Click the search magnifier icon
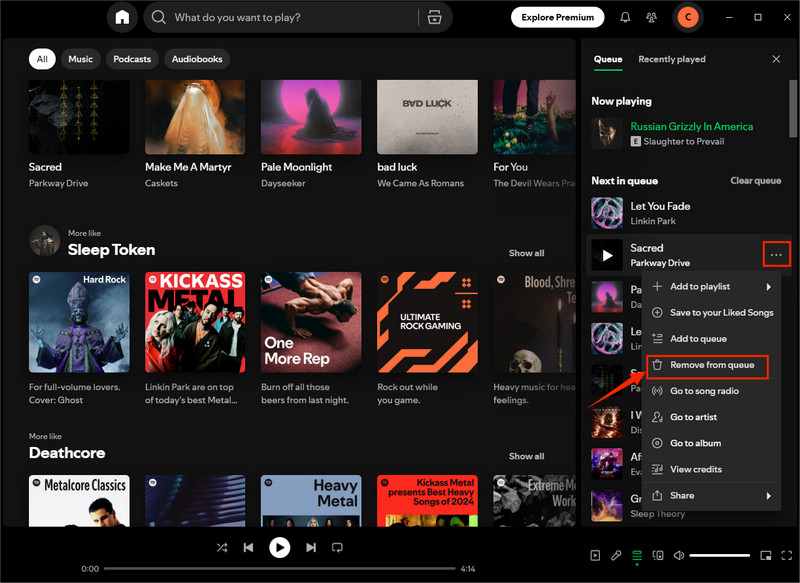 pyautogui.click(x=159, y=17)
